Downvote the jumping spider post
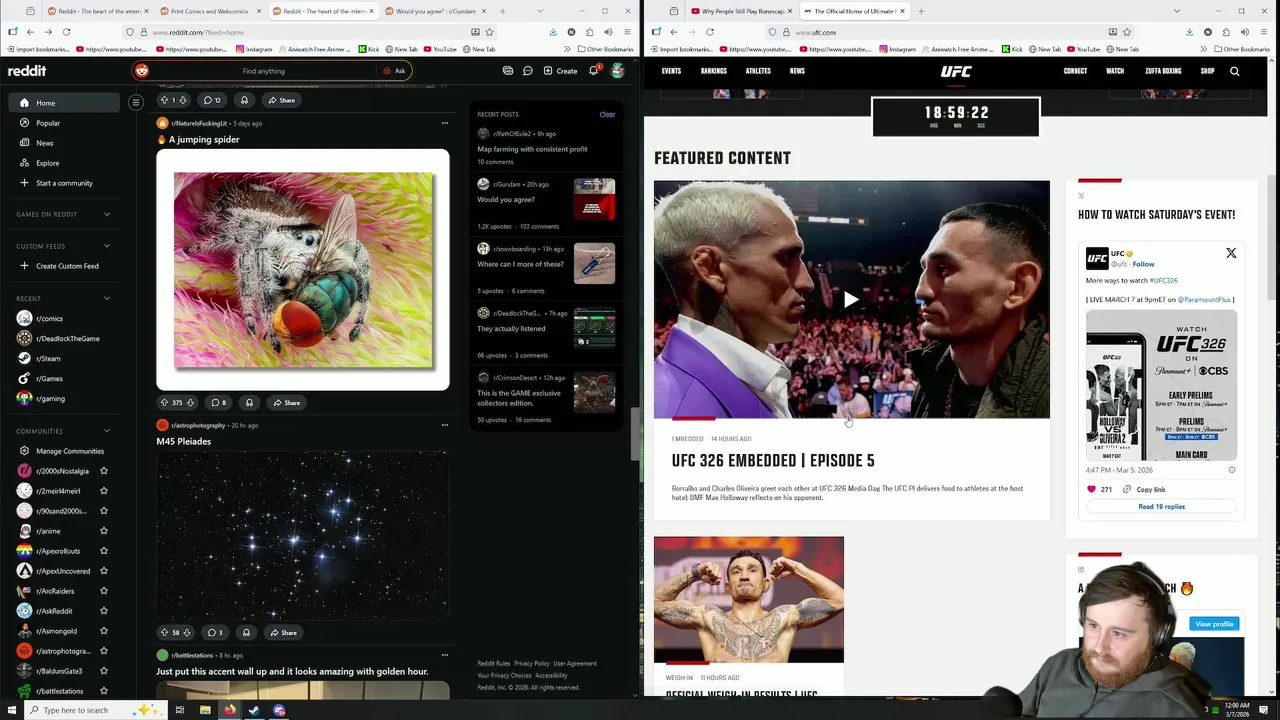Image resolution: width=1280 pixels, height=720 pixels. point(190,403)
